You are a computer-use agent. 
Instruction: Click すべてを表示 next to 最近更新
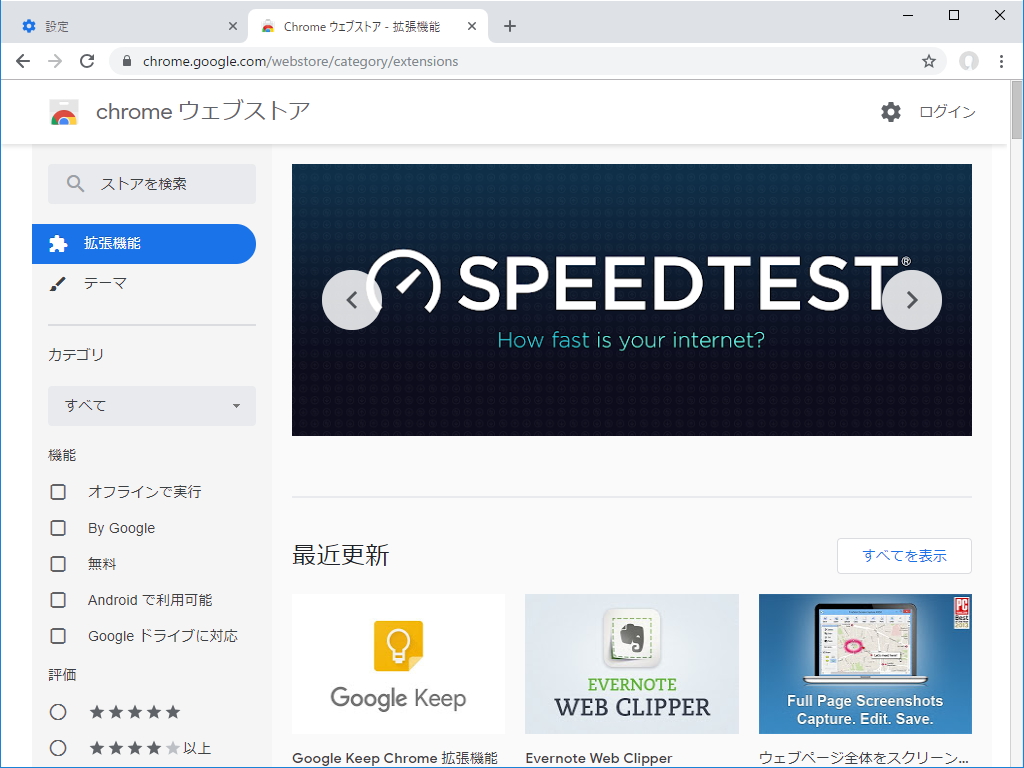903,556
